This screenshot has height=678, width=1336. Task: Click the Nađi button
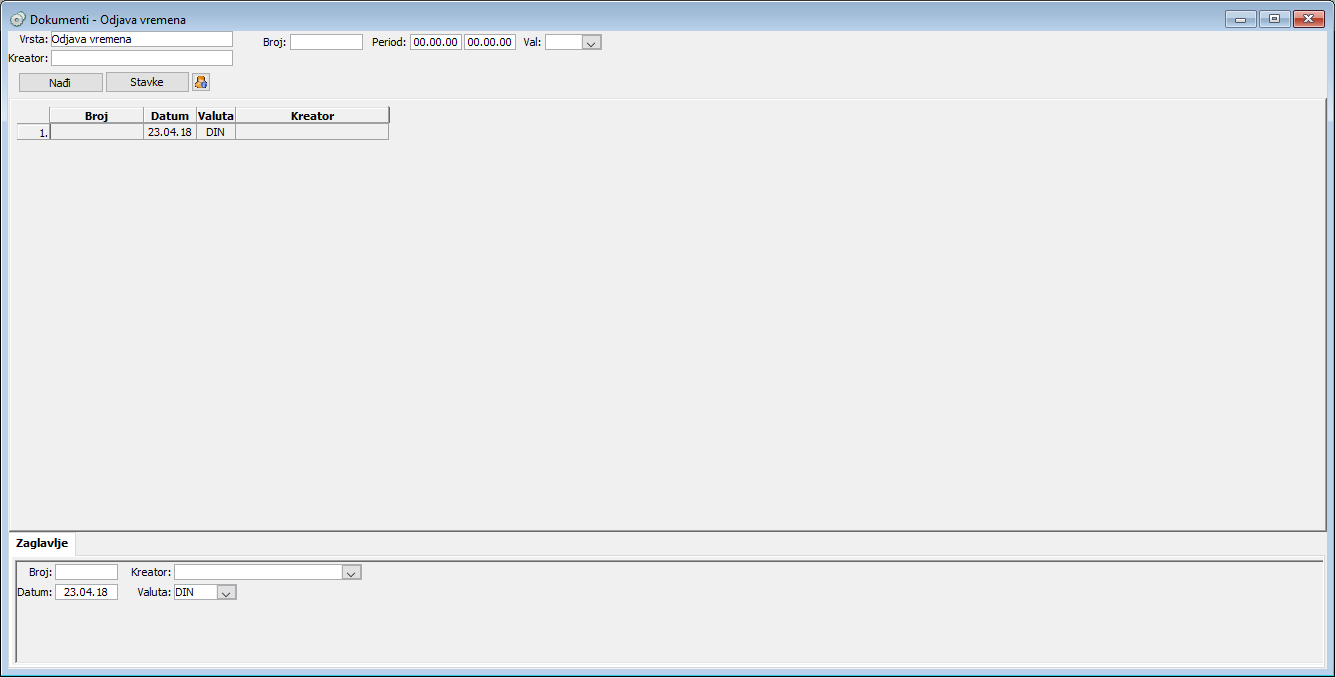[61, 82]
